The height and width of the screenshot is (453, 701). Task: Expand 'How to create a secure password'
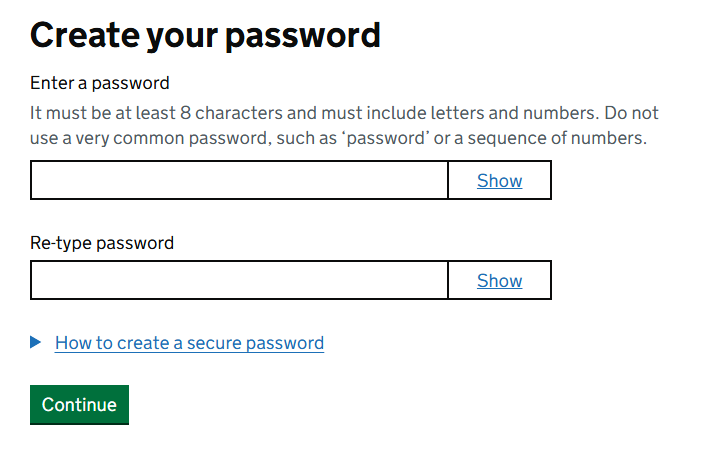189,343
